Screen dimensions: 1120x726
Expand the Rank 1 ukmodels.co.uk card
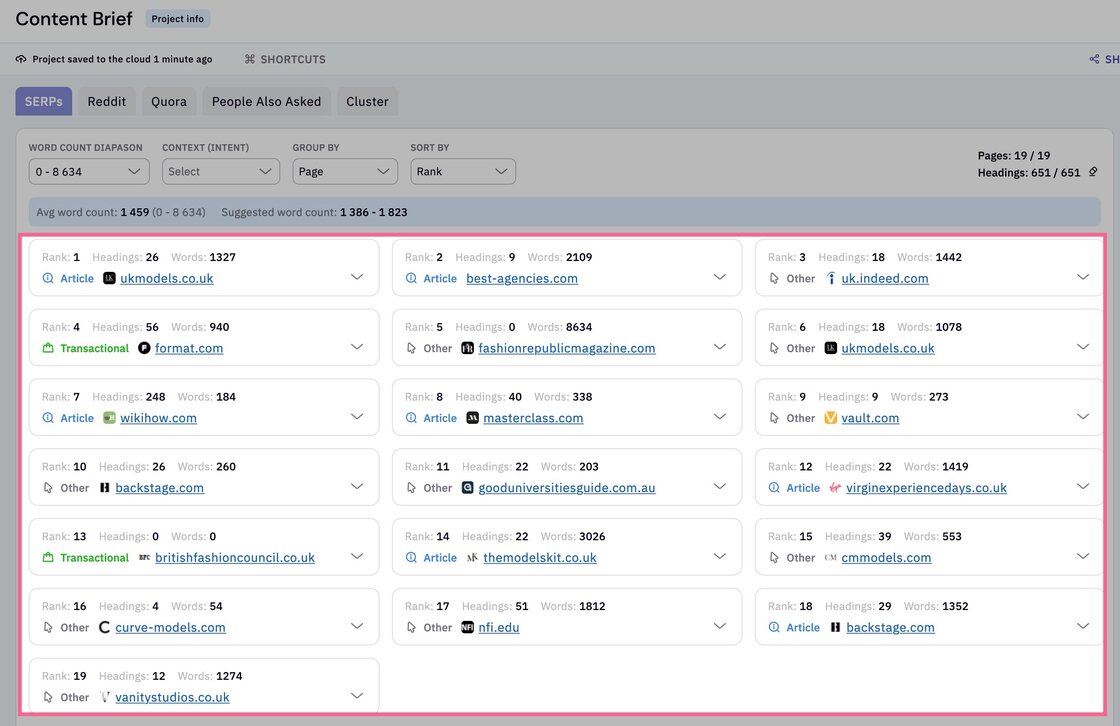(x=357, y=277)
